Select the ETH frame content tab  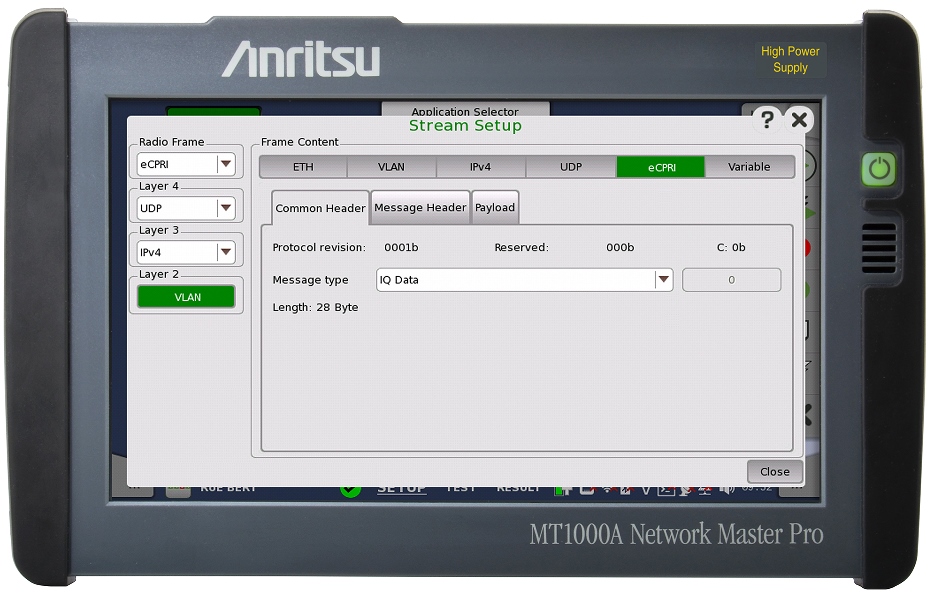click(303, 167)
